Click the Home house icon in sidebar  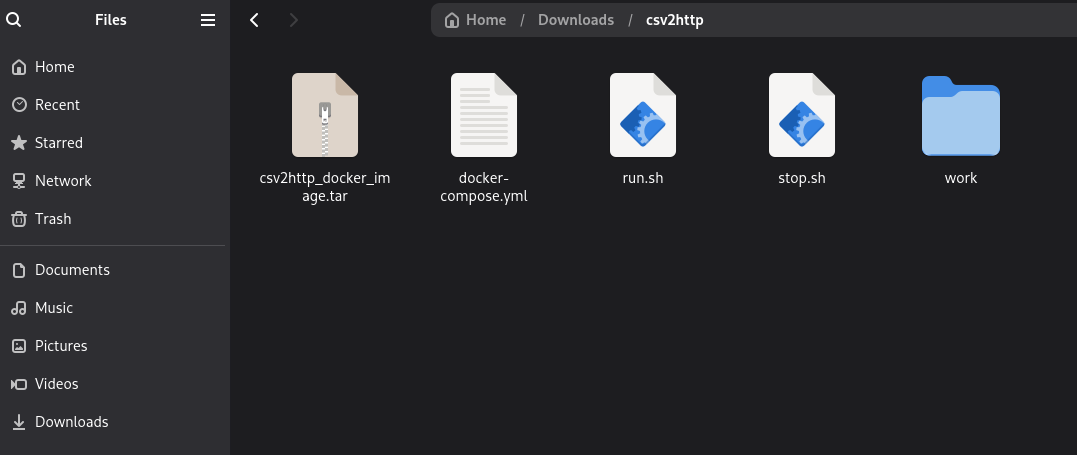coord(19,67)
